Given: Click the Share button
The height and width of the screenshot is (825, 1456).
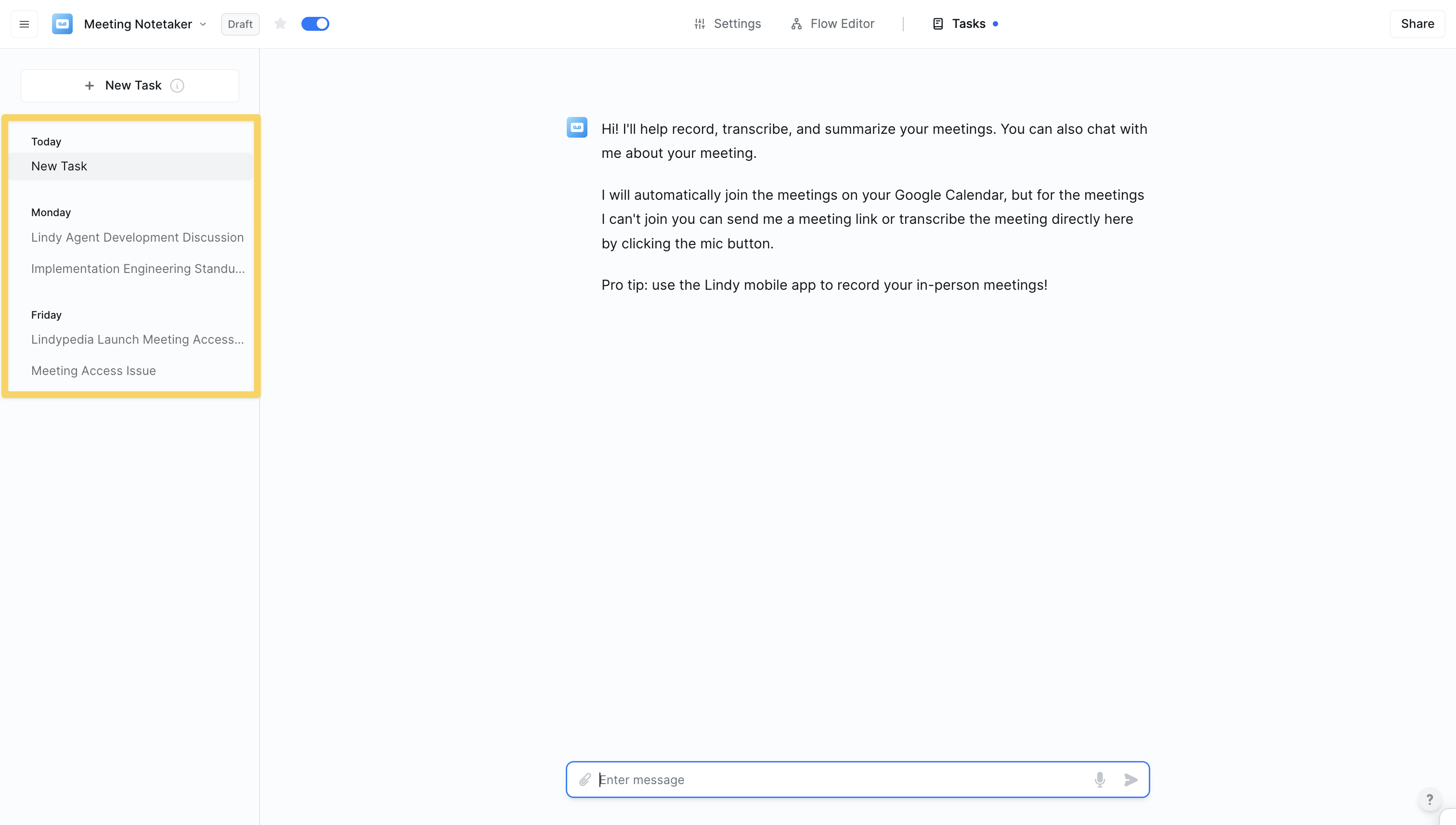Looking at the screenshot, I should pyautogui.click(x=1417, y=24).
